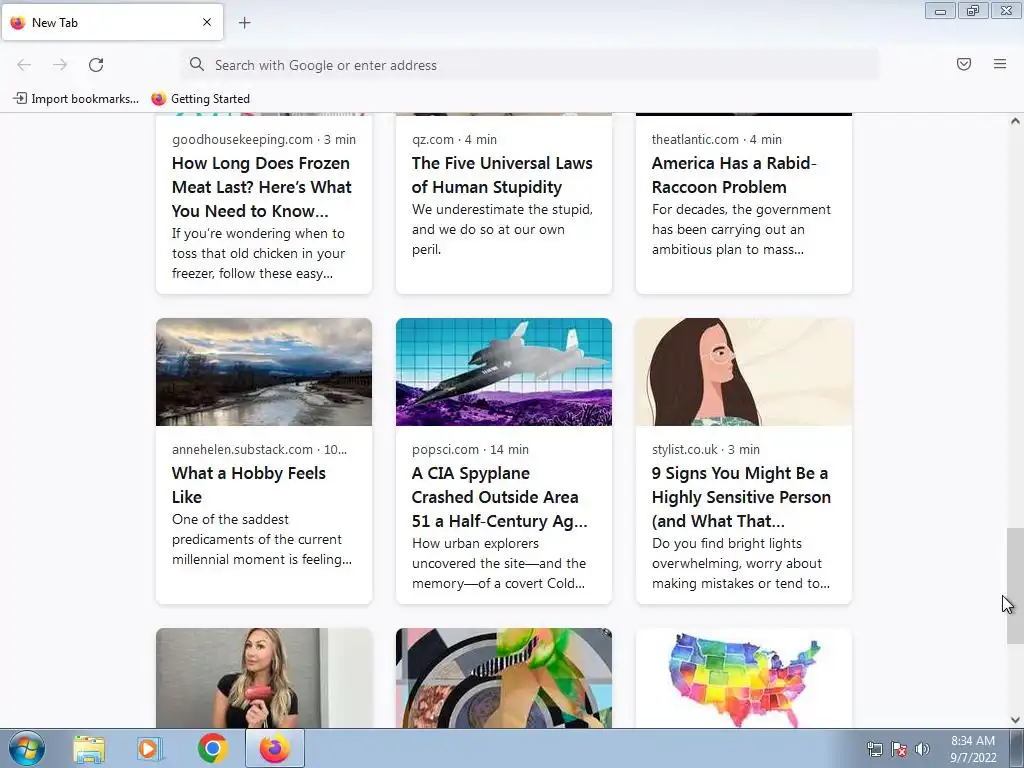
Task: Click 'If you're wondering when to' description
Action: (259, 253)
